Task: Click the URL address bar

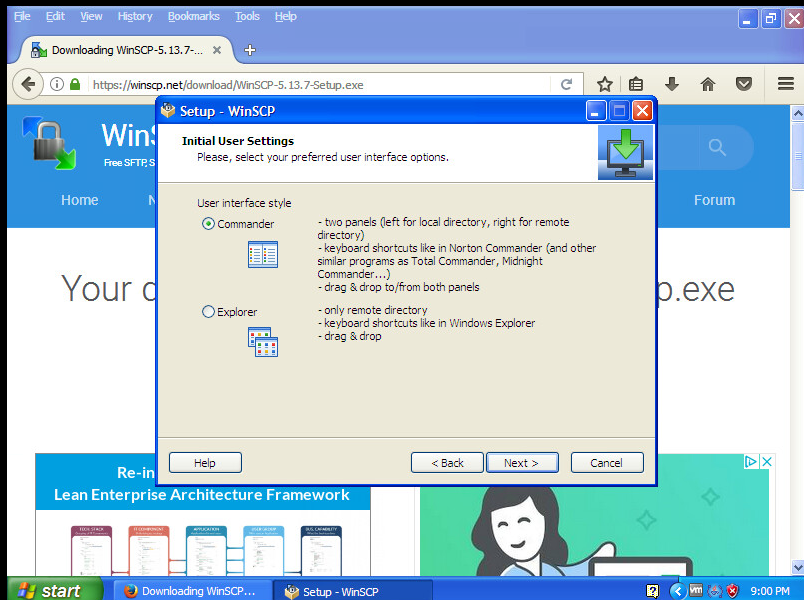Action: point(320,85)
